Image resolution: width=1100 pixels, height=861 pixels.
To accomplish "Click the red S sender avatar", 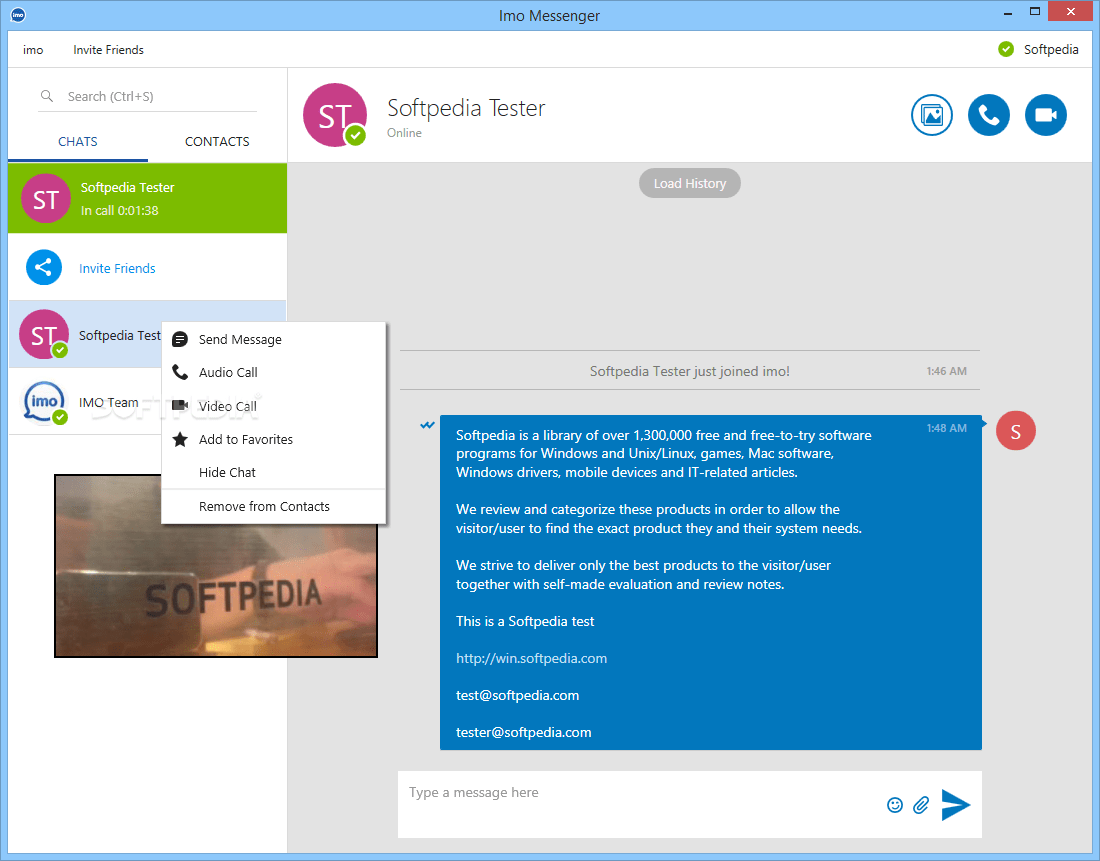I will [x=1015, y=431].
